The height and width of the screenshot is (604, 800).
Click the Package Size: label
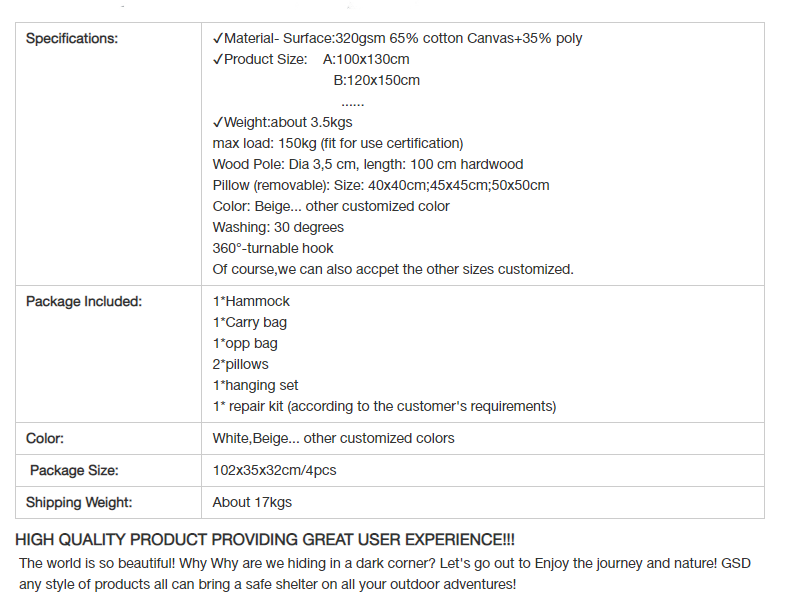(x=74, y=470)
